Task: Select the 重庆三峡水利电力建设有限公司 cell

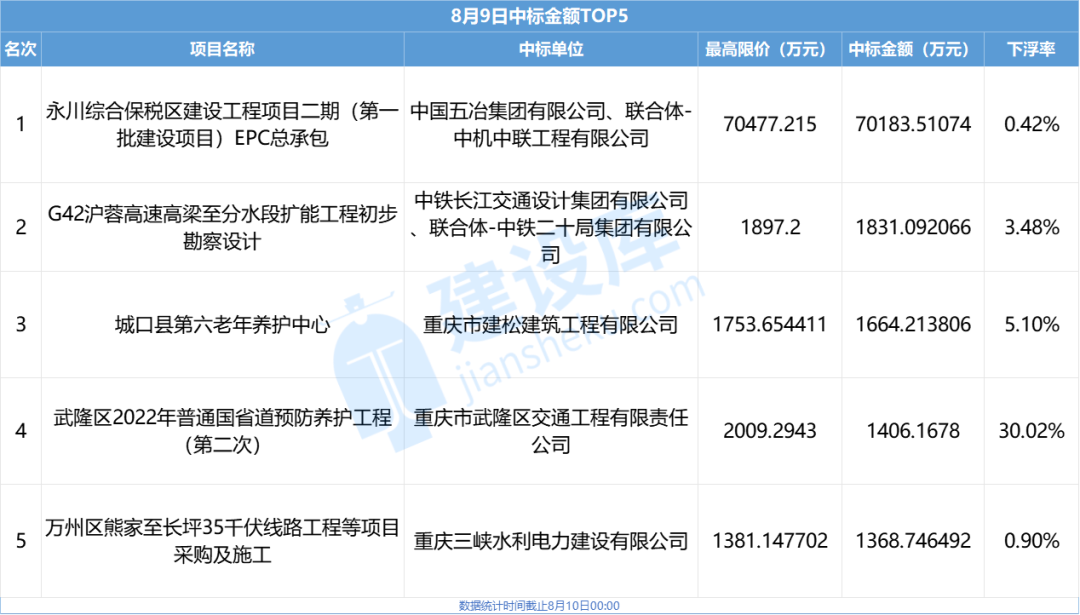Action: (x=552, y=540)
